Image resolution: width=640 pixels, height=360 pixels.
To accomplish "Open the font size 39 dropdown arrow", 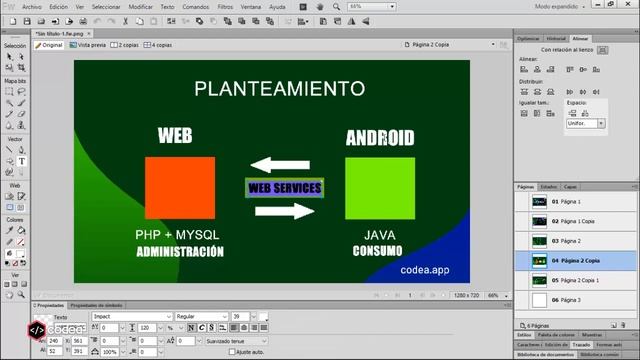I will pyautogui.click(x=253, y=316).
